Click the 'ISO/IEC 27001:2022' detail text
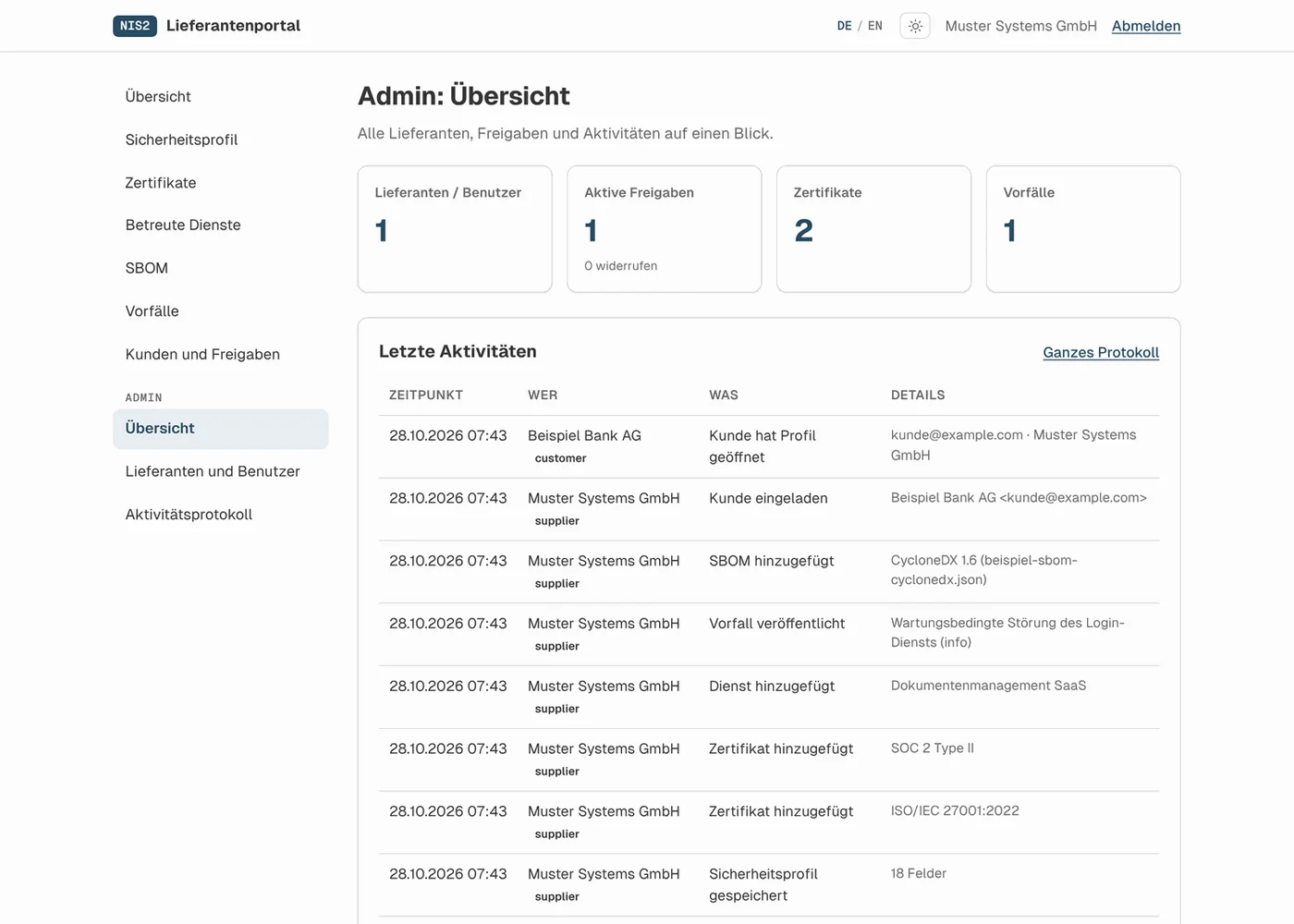The image size is (1294, 924). [x=955, y=810]
